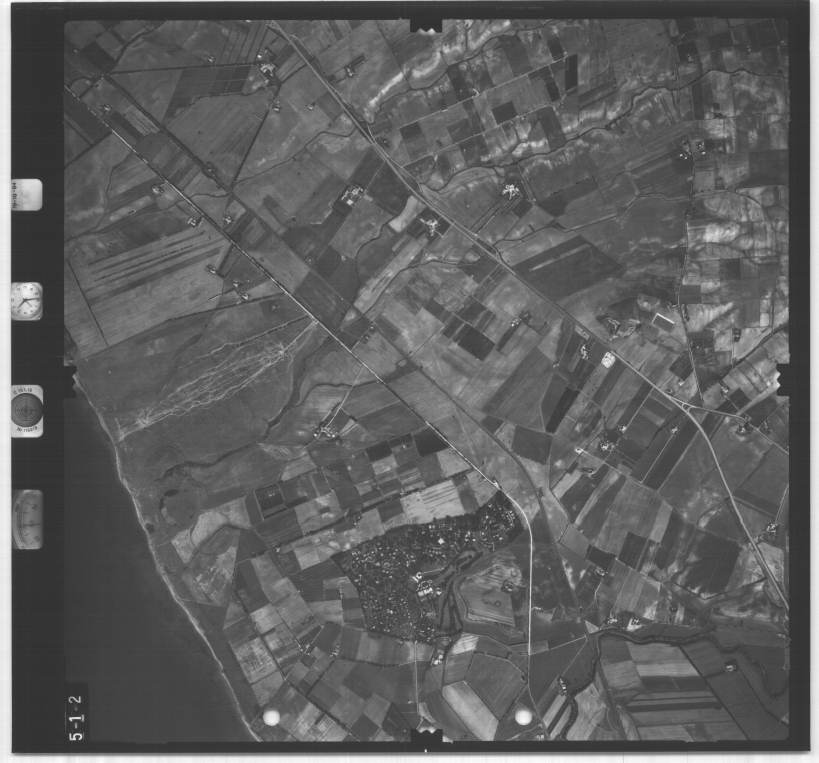Click the bottom-center fiducial notch mark
This screenshot has width=819, height=763.
click(x=426, y=737)
